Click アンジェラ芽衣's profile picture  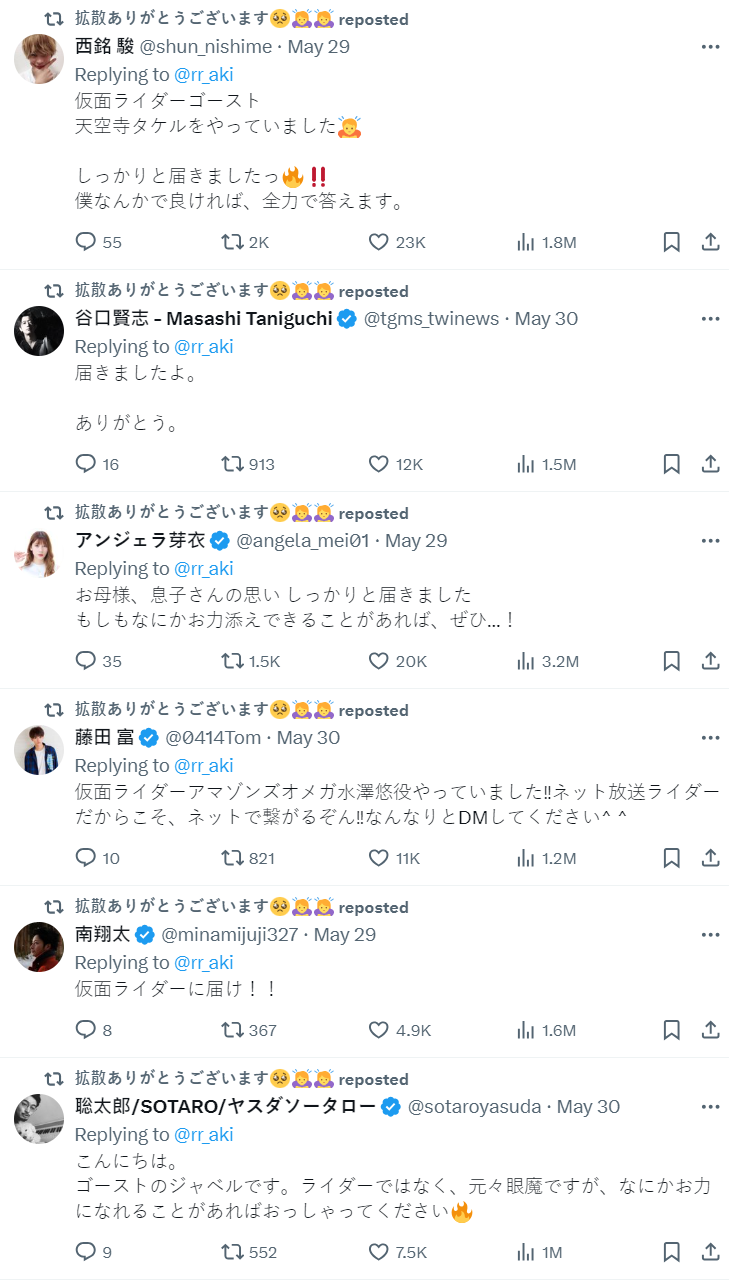tap(39, 553)
